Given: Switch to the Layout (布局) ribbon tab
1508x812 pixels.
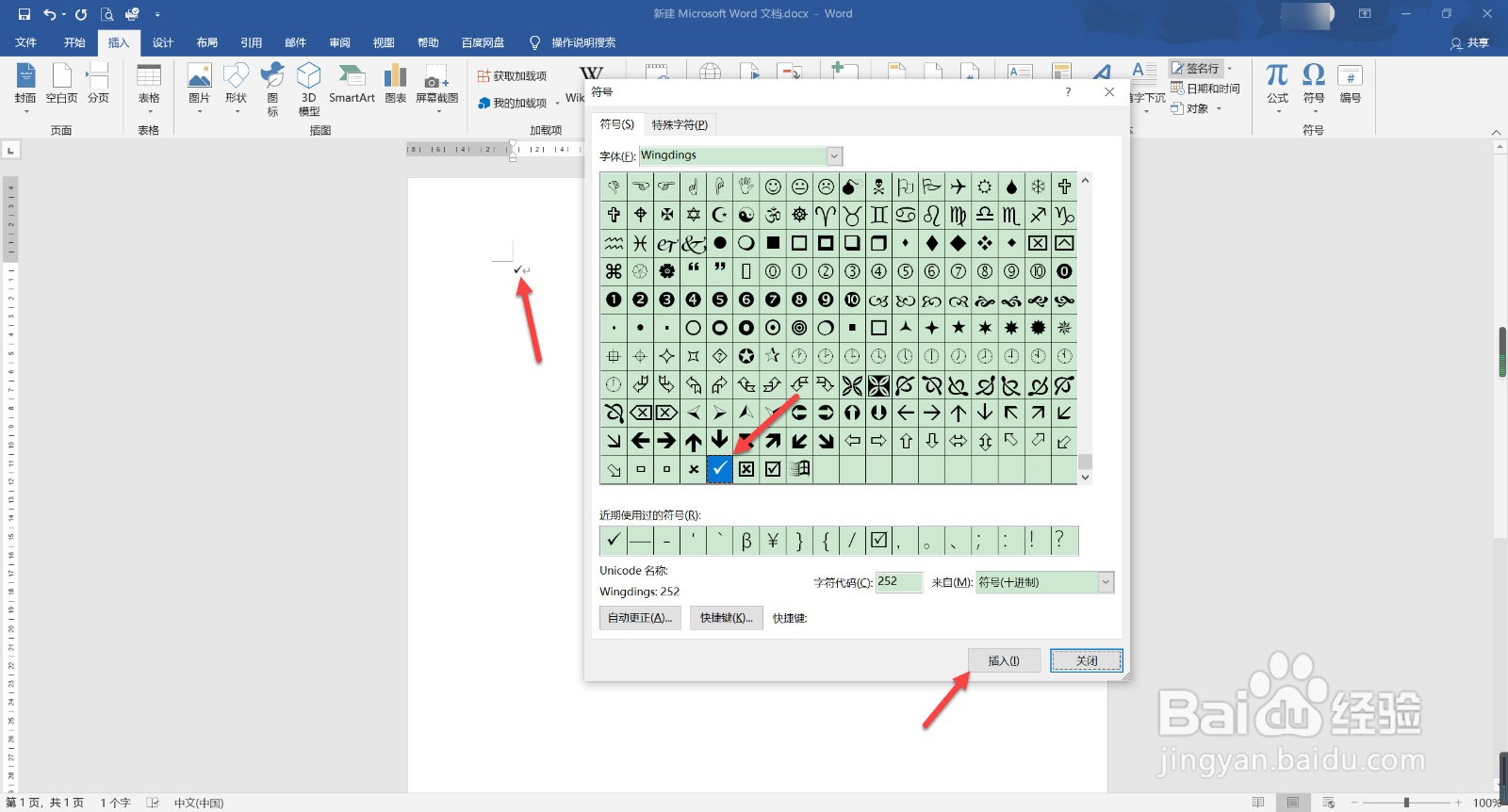Looking at the screenshot, I should click(207, 42).
